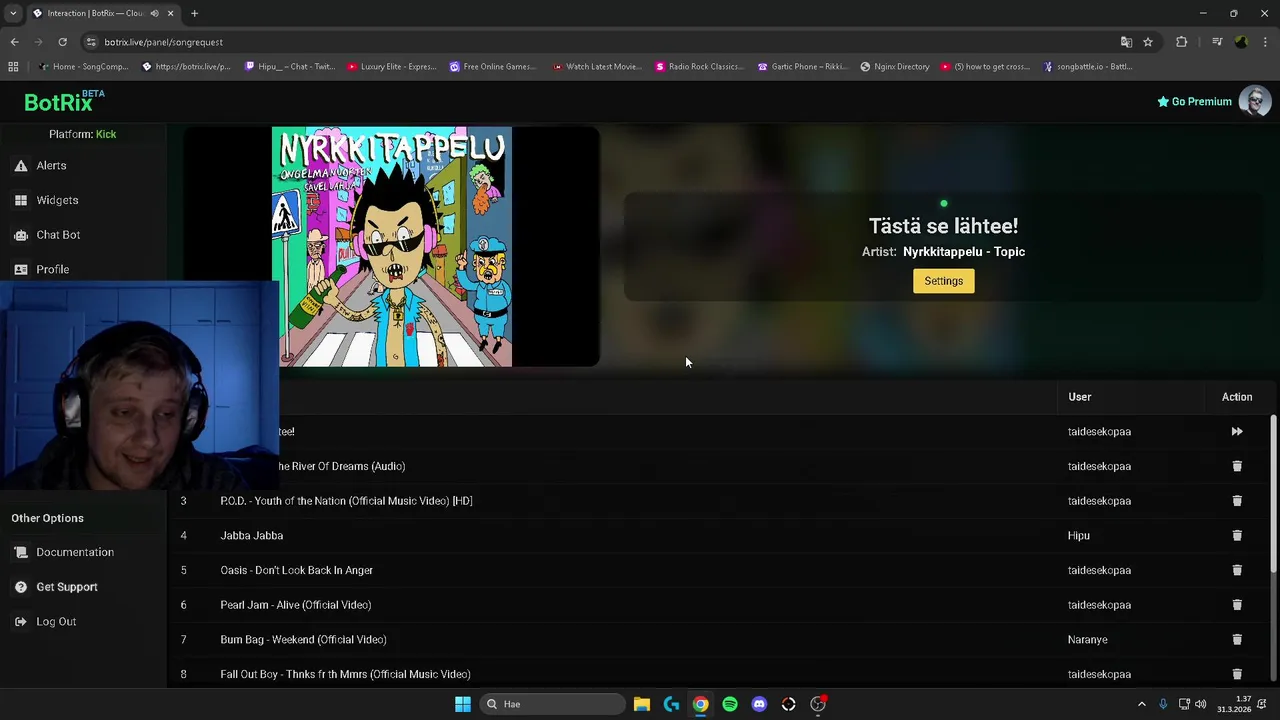Go back in browser history
Image resolution: width=1280 pixels, height=720 pixels.
14,42
